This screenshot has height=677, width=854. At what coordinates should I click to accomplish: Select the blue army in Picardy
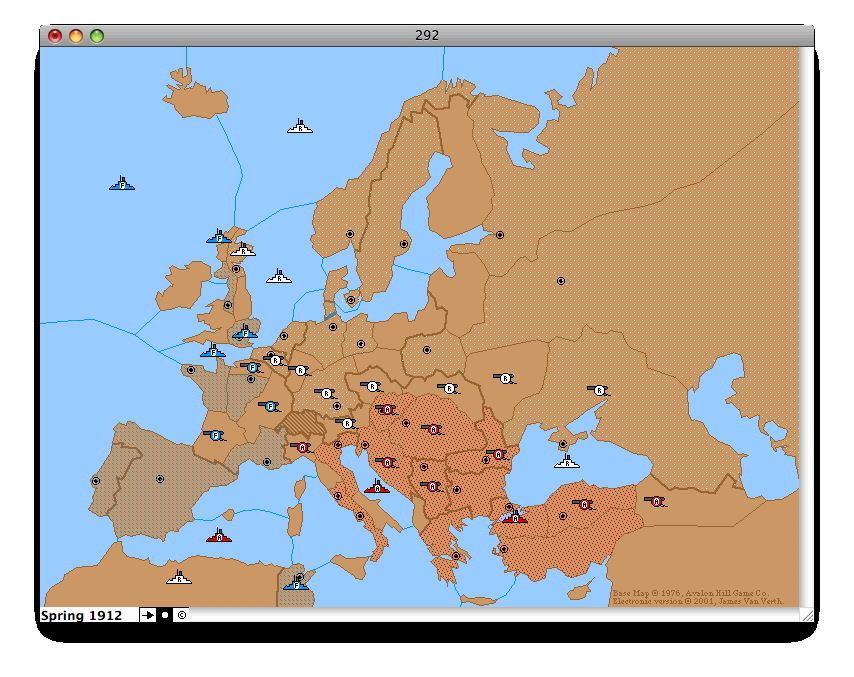(x=251, y=368)
